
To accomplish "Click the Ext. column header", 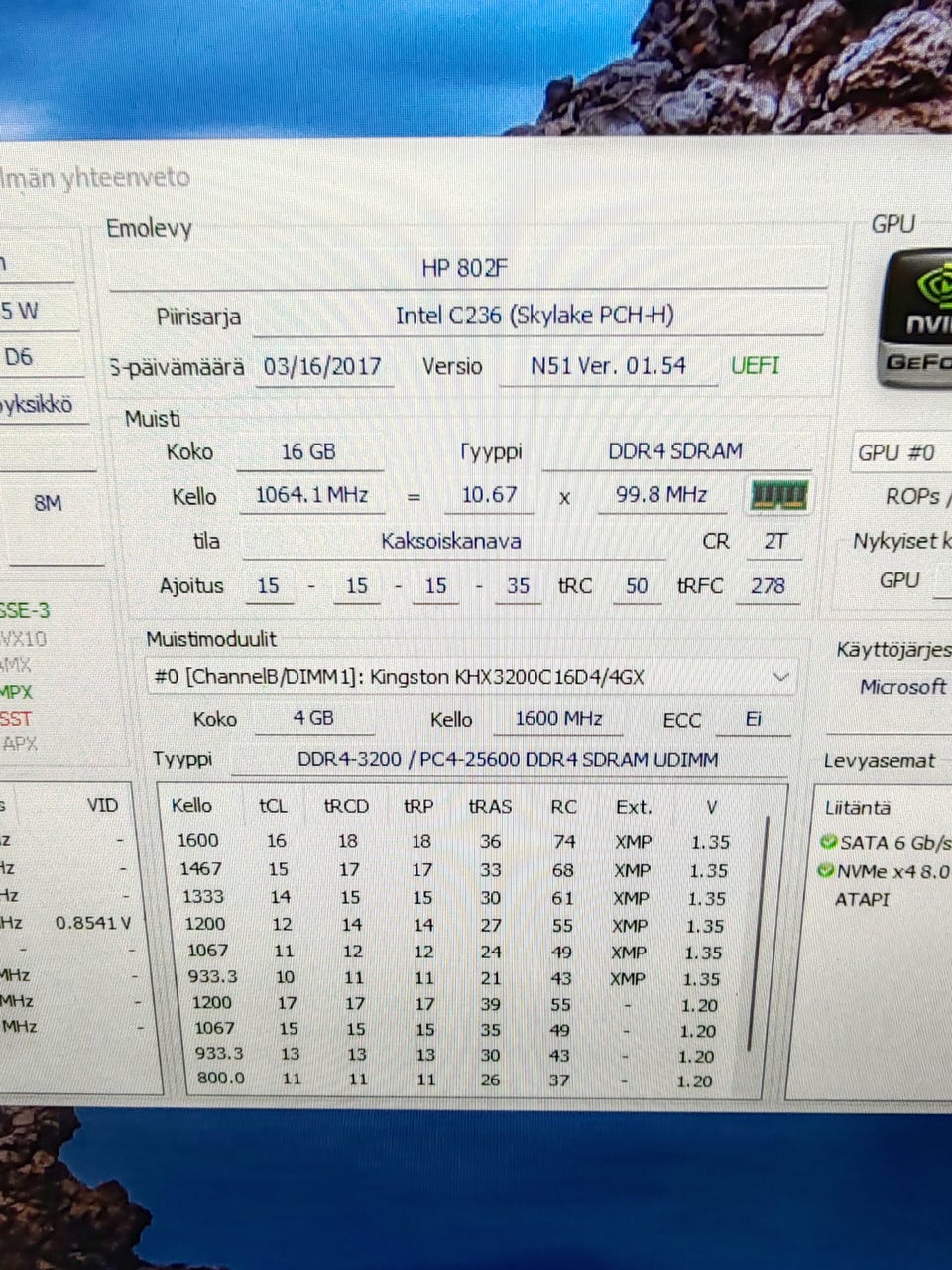I will coord(634,808).
